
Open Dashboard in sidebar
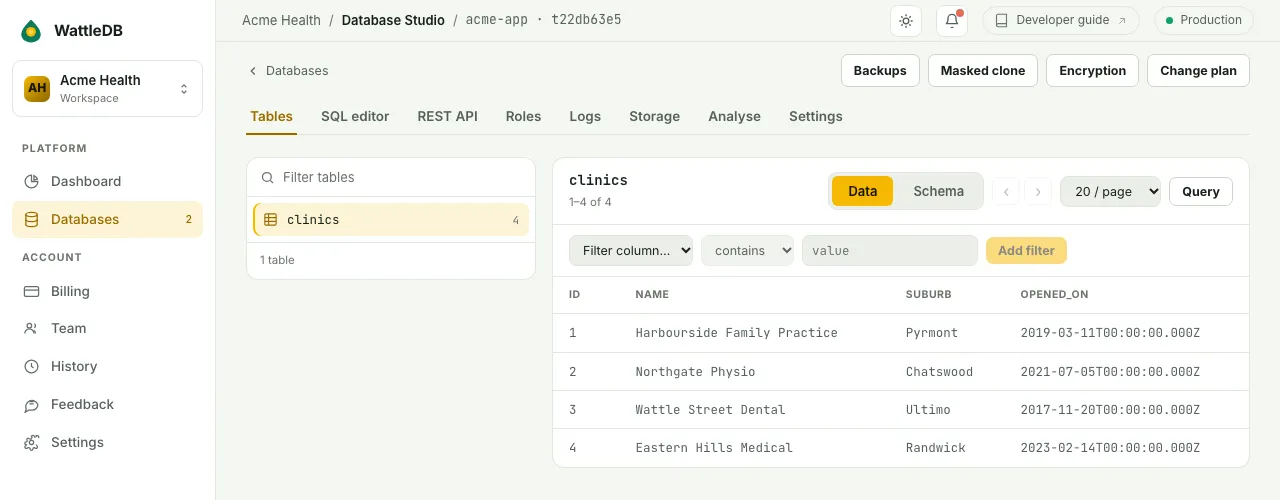(x=107, y=181)
